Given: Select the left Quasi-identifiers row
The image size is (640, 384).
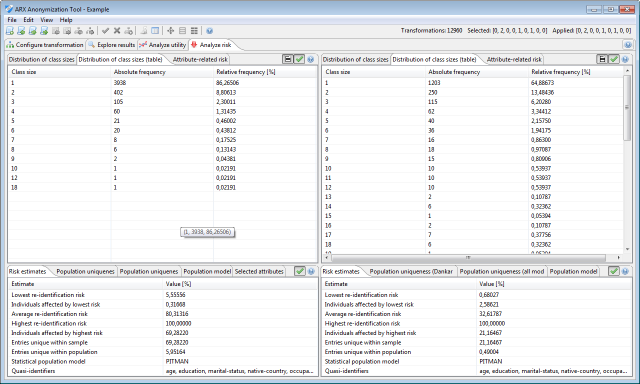Looking at the screenshot, I should (x=162, y=371).
